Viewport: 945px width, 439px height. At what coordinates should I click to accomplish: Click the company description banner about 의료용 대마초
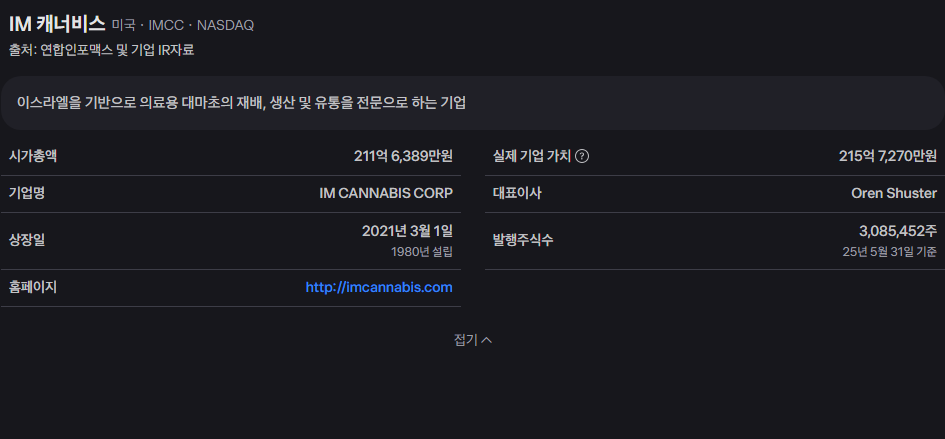472,103
